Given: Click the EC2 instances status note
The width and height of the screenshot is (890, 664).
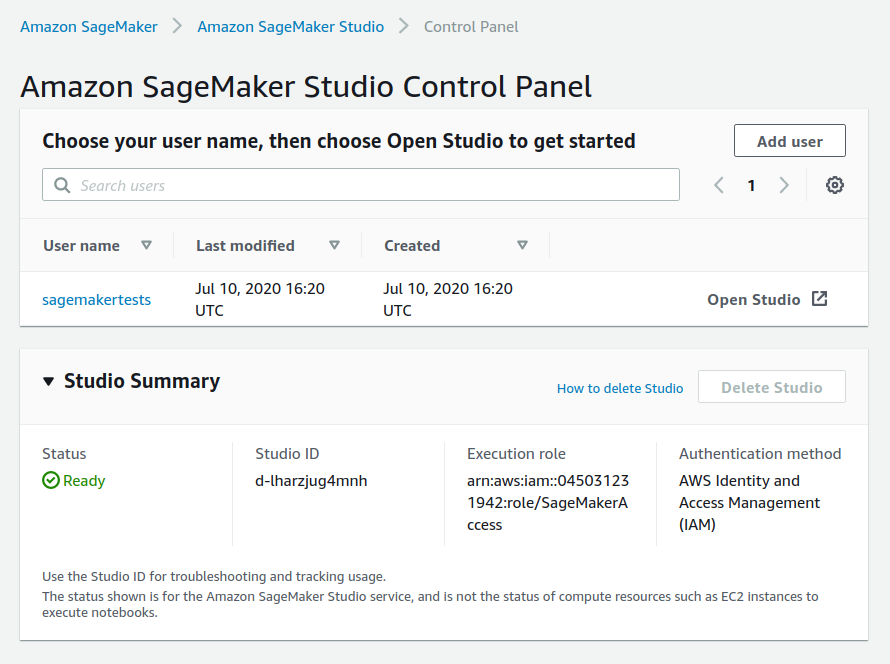Looking at the screenshot, I should coord(430,604).
